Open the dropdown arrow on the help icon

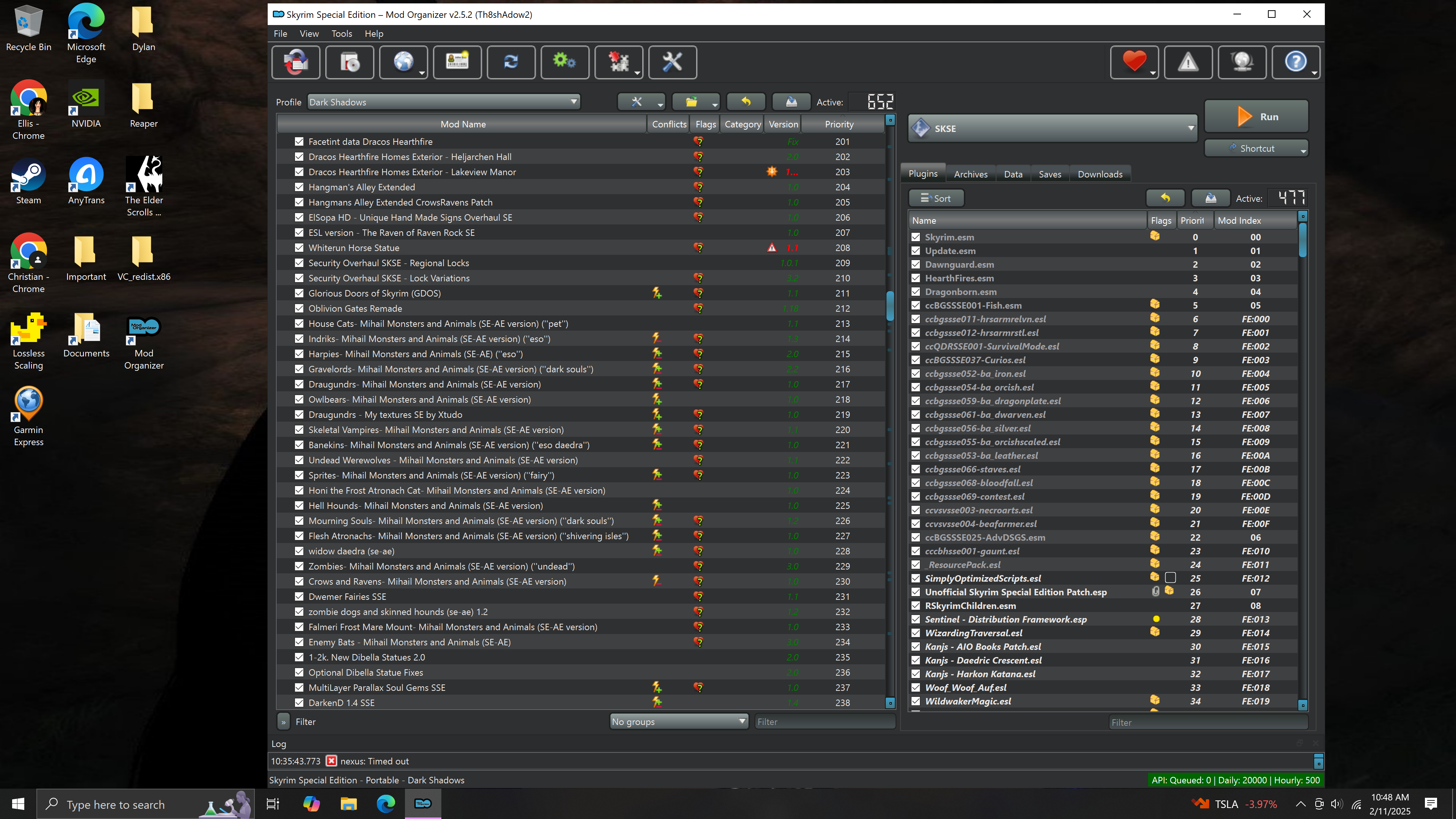1314,74
